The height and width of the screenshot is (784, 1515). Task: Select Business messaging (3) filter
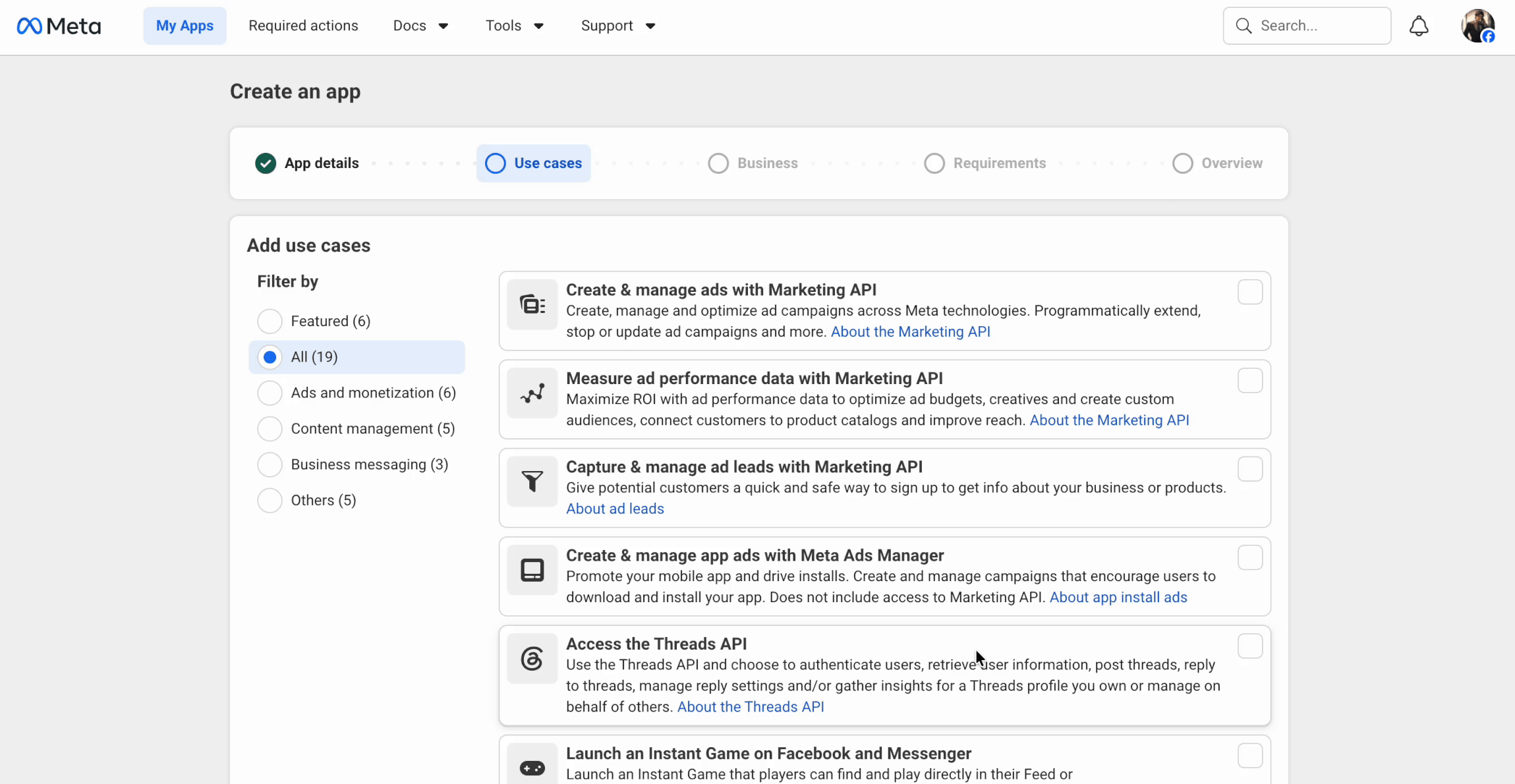(270, 464)
